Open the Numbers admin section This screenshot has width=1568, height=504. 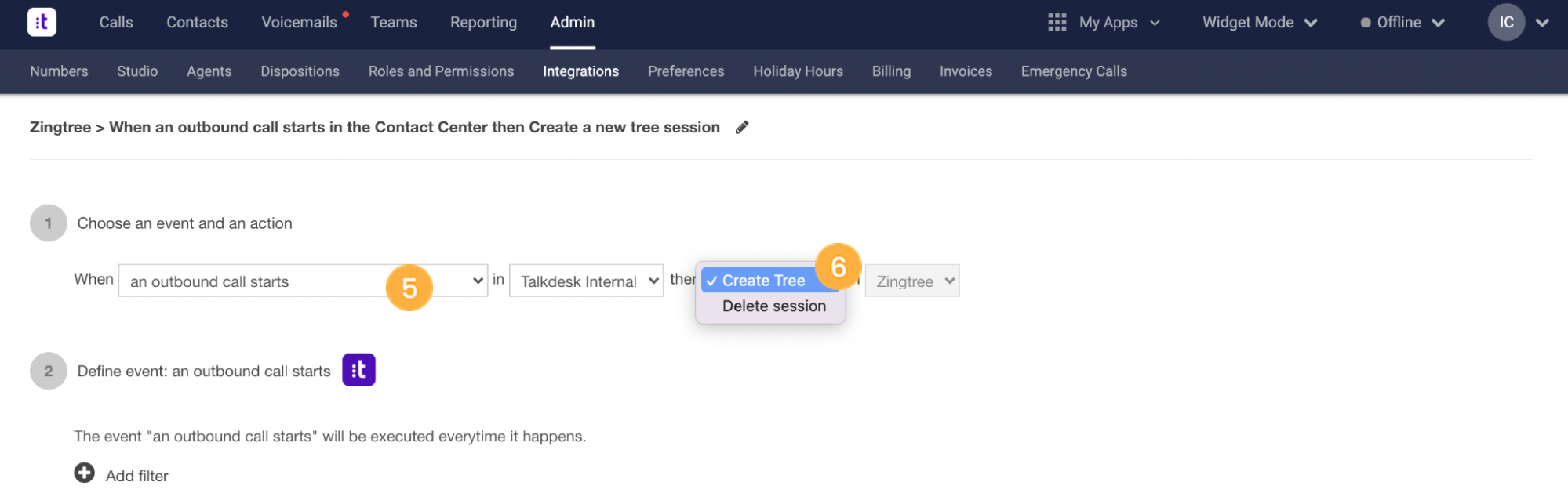click(x=59, y=71)
